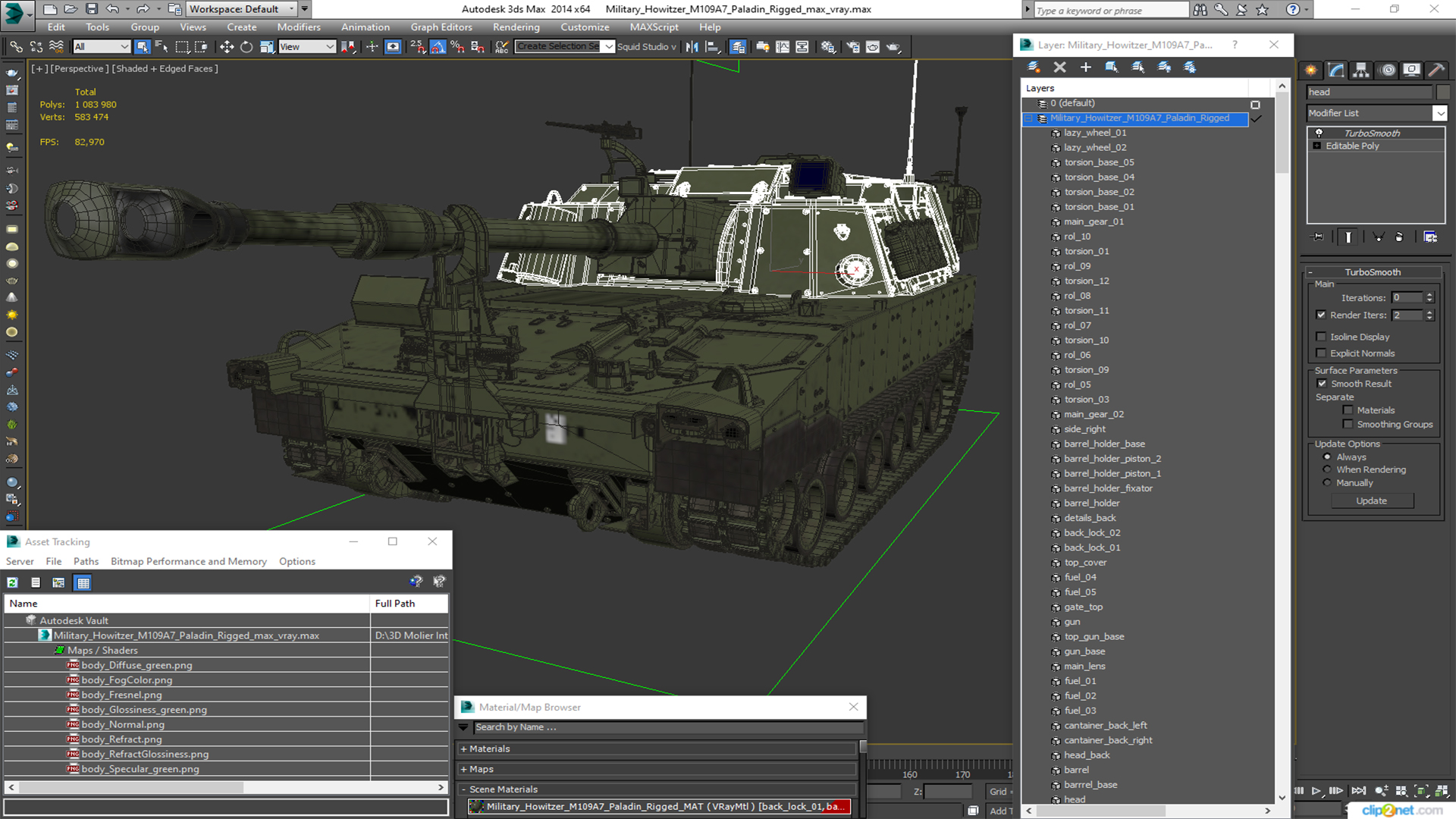Open the Hierarchy panel tab
Image resolution: width=1456 pixels, height=819 pixels.
point(1361,71)
